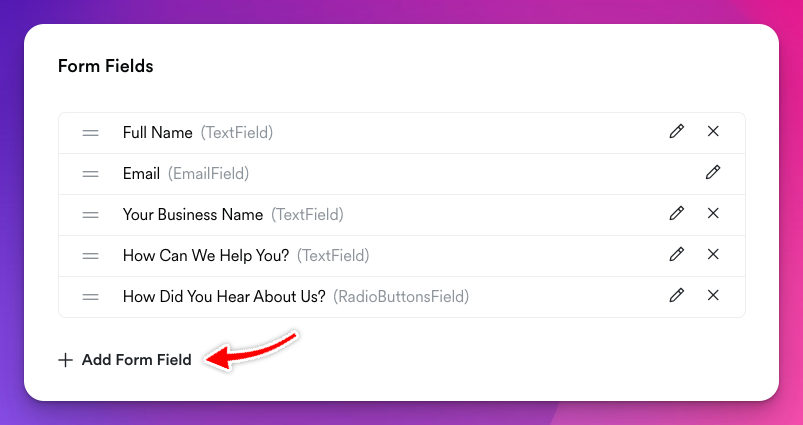Click the Form Fields heading

coord(105,66)
